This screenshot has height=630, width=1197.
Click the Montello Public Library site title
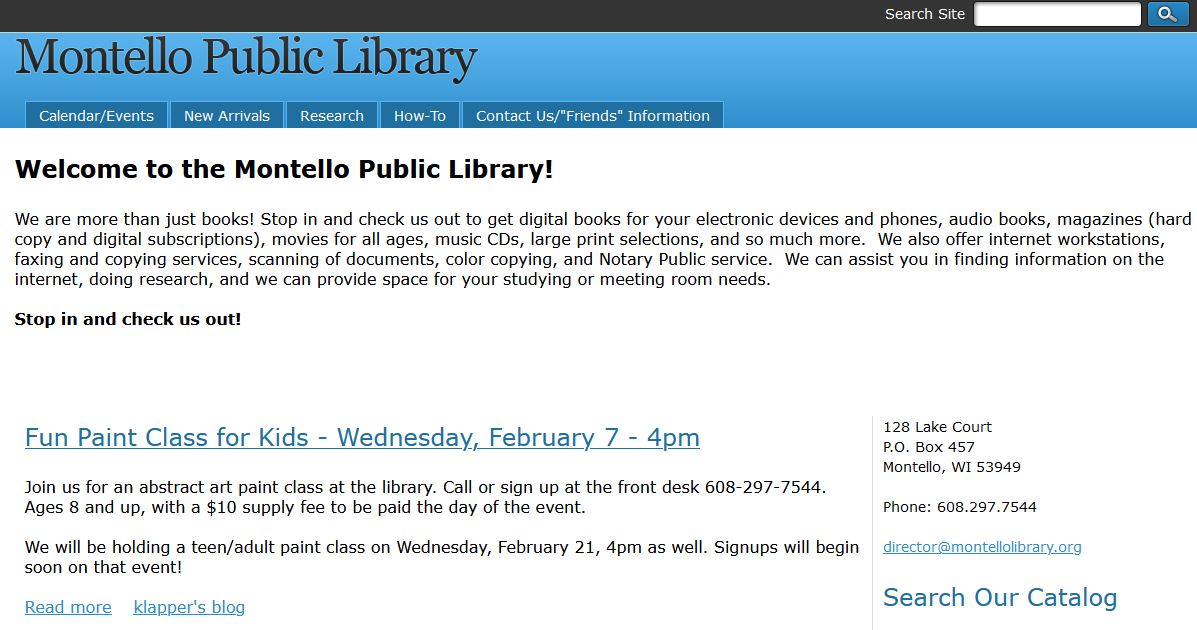[x=246, y=58]
